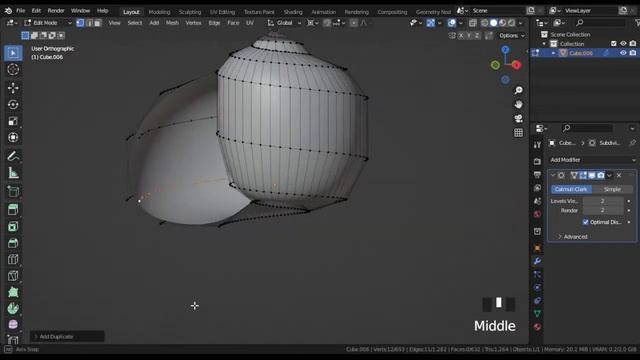This screenshot has width=640, height=360.
Task: Select Catmull-Clark subdivision type
Action: coord(571,189)
